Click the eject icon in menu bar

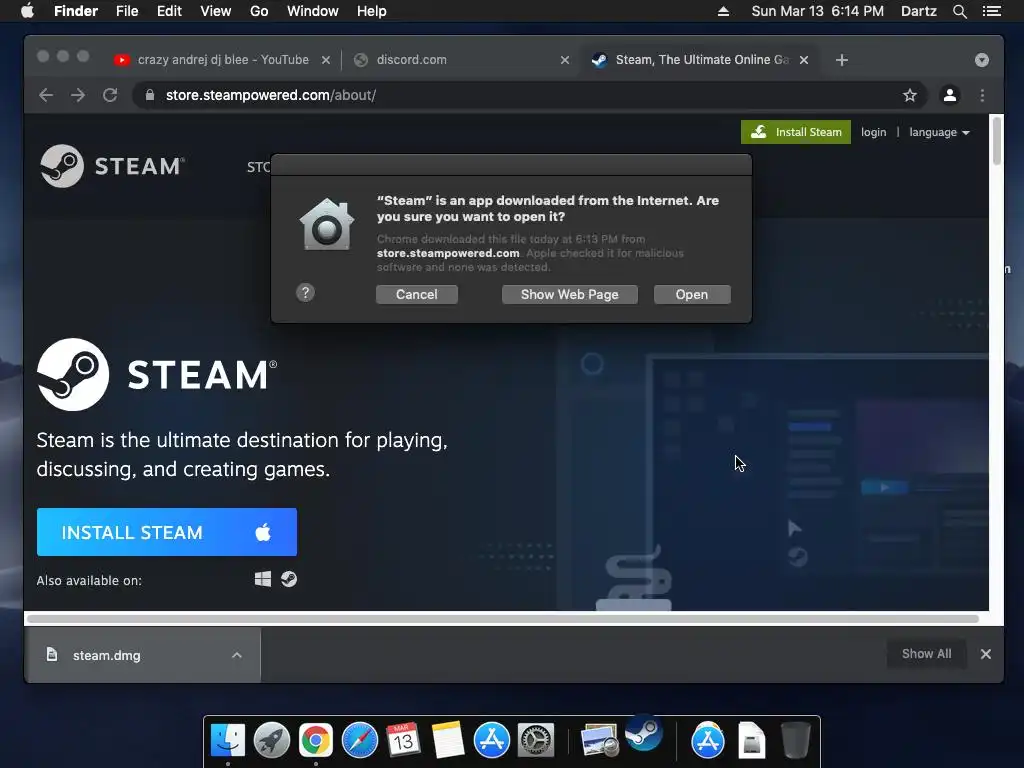click(x=723, y=11)
